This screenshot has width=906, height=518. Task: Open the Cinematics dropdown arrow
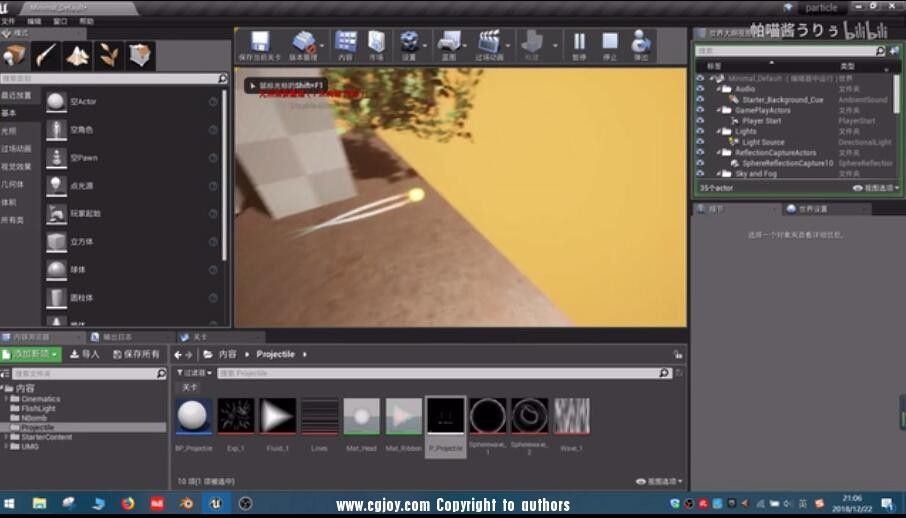click(508, 45)
